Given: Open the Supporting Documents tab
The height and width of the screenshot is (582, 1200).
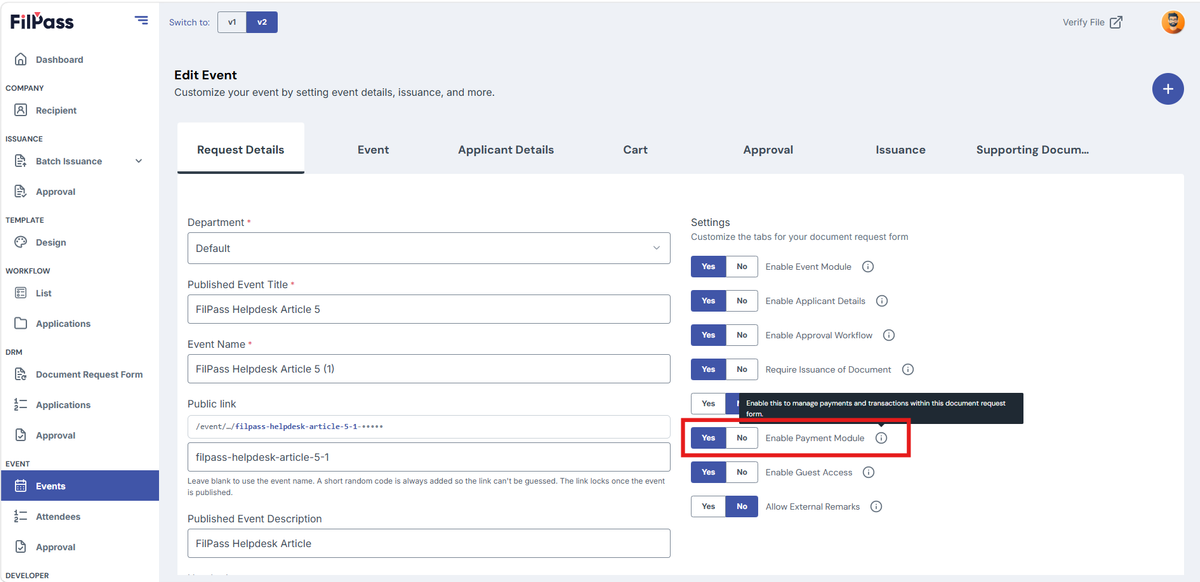Looking at the screenshot, I should [x=1032, y=150].
